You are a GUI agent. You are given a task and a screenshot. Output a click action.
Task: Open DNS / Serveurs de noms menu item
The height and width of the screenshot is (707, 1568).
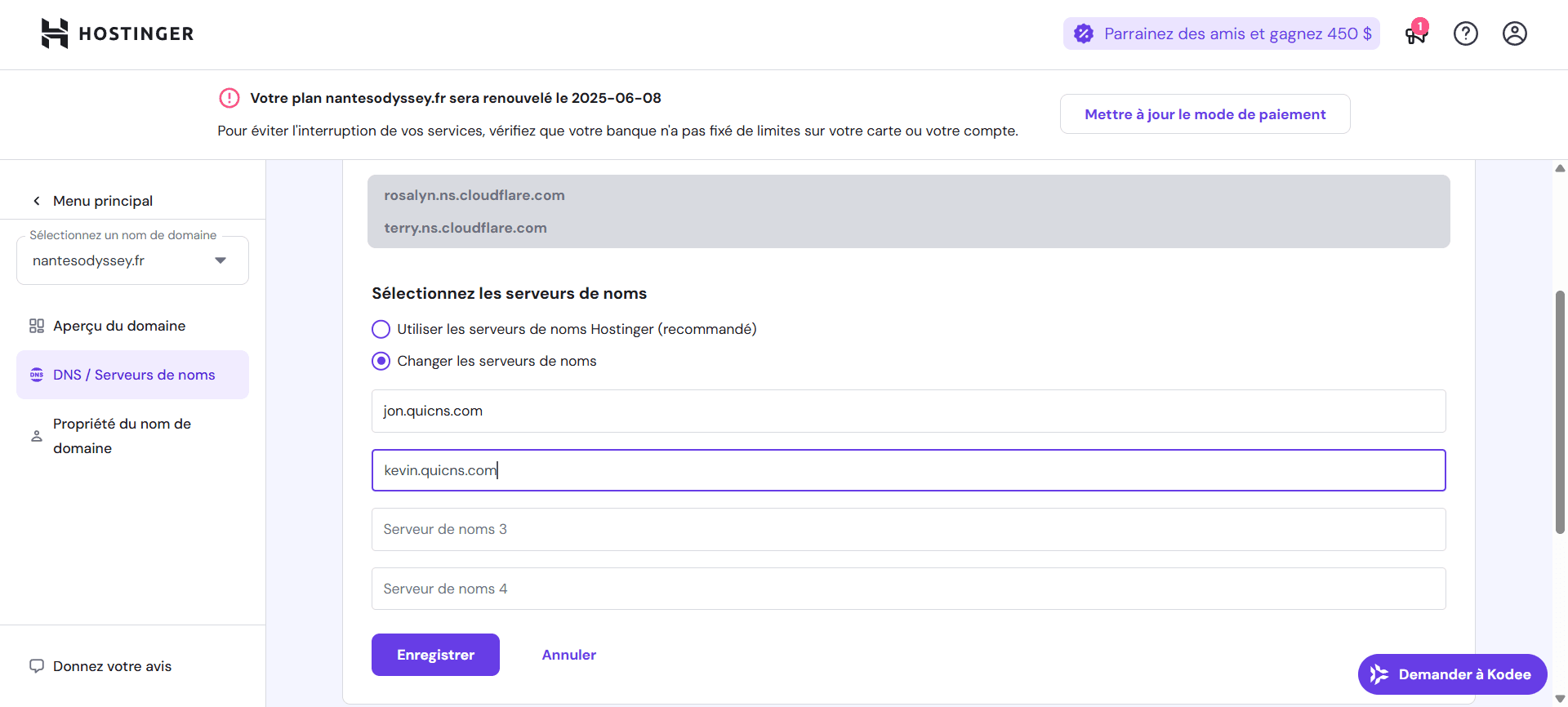coord(133,375)
